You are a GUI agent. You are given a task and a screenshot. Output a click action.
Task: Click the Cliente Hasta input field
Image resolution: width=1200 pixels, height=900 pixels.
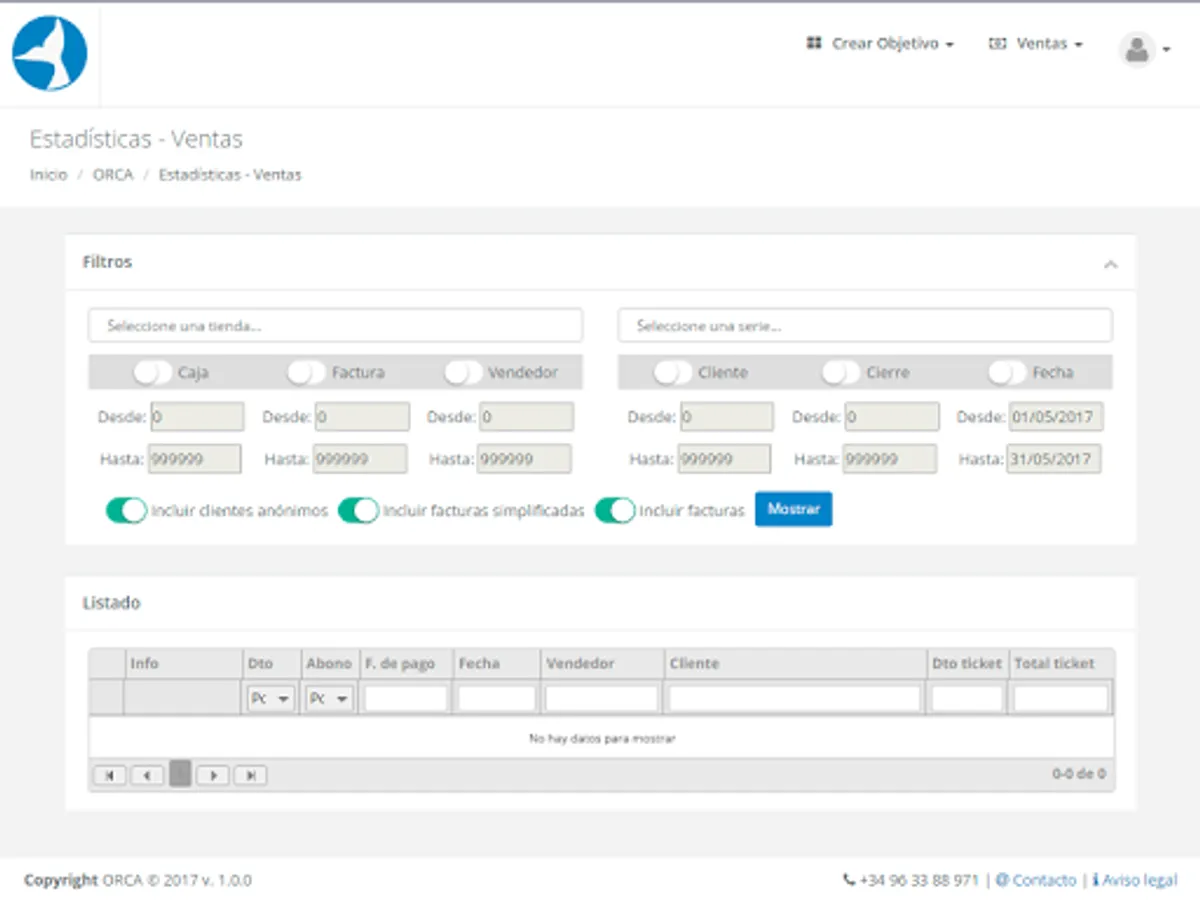724,459
